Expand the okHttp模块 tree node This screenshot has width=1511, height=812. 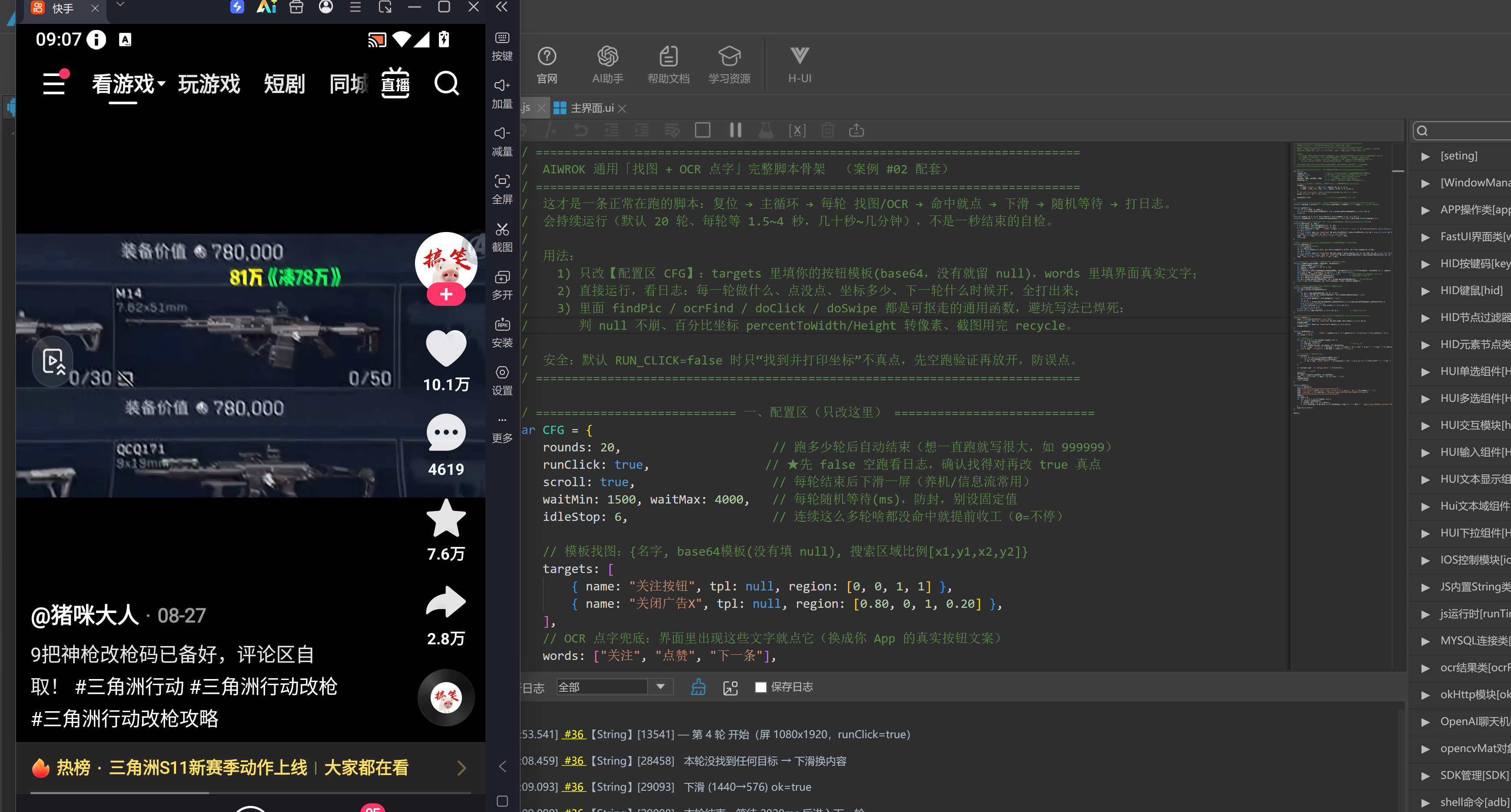click(1425, 695)
